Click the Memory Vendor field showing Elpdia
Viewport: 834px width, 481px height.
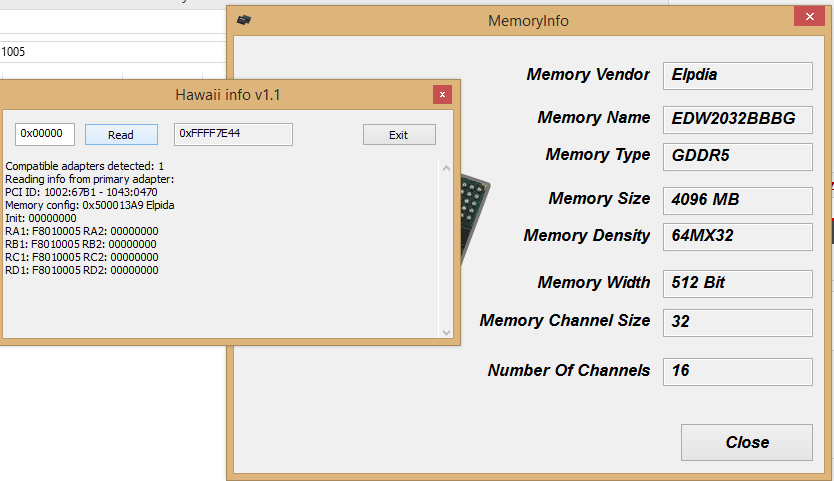(738, 76)
